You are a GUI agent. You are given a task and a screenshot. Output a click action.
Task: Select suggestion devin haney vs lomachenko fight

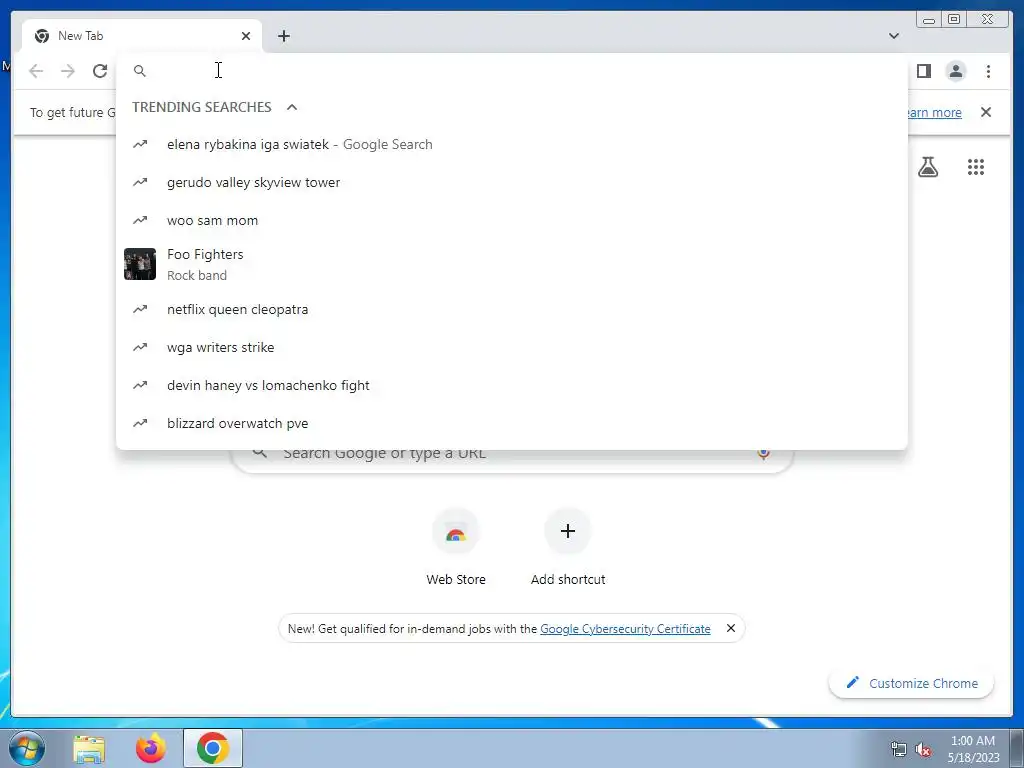(x=512, y=385)
